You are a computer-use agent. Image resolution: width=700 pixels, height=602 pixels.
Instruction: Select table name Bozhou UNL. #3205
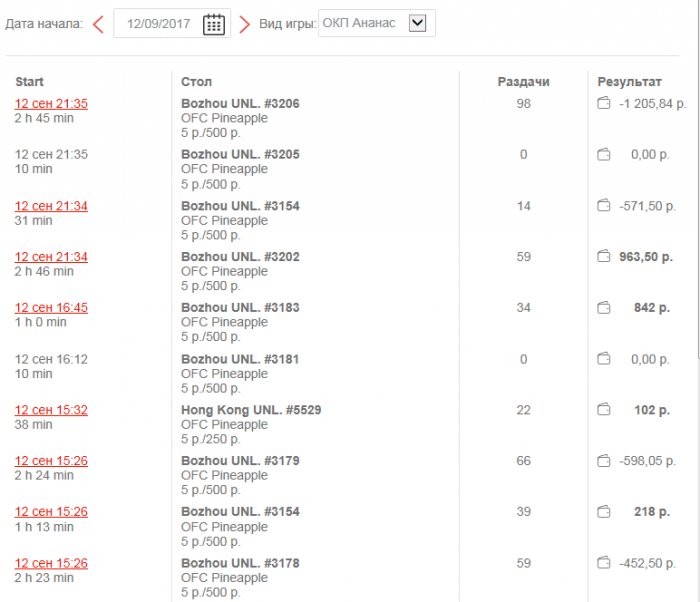click(x=240, y=155)
